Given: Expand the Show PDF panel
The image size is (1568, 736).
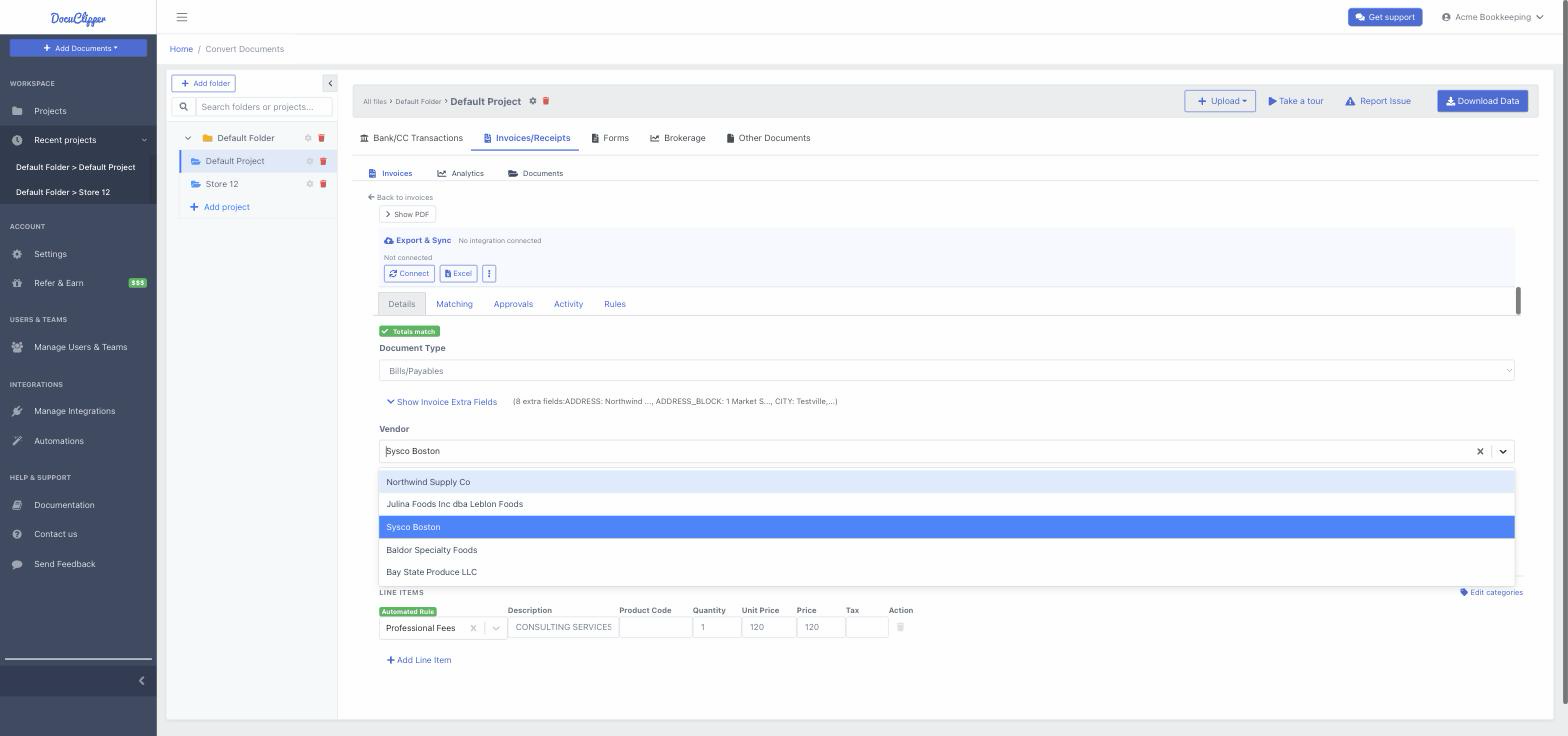Looking at the screenshot, I should tap(407, 214).
